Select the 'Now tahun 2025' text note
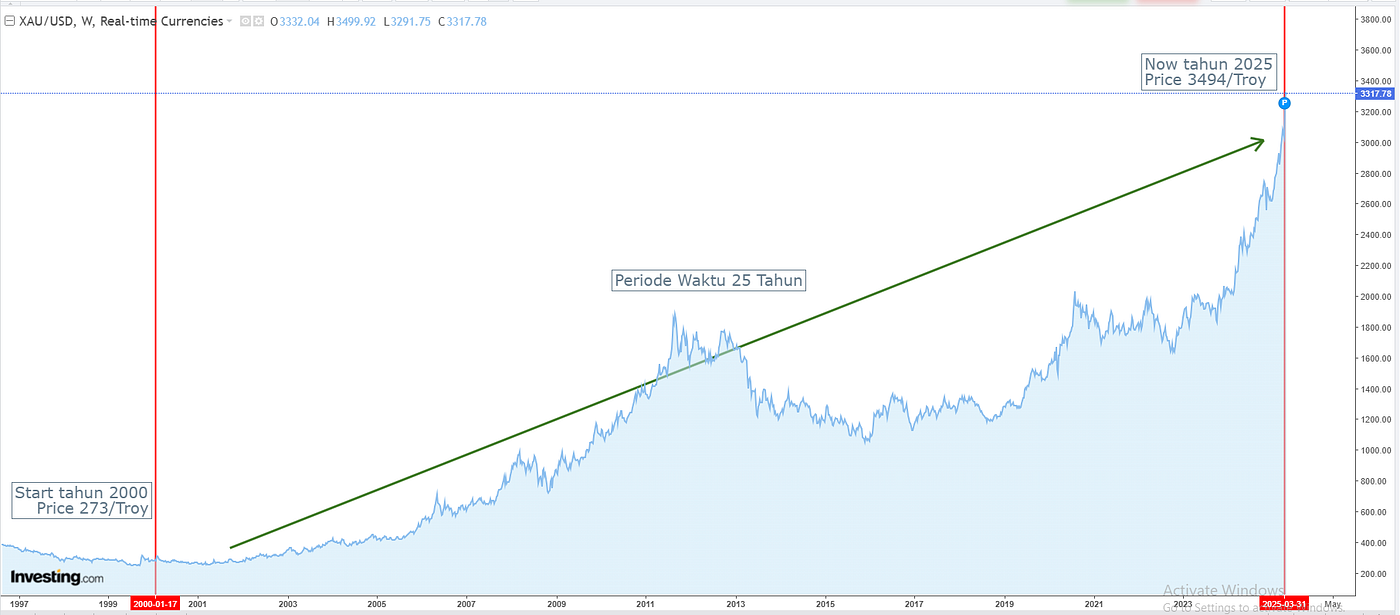The width and height of the screenshot is (1400, 615). (1210, 71)
